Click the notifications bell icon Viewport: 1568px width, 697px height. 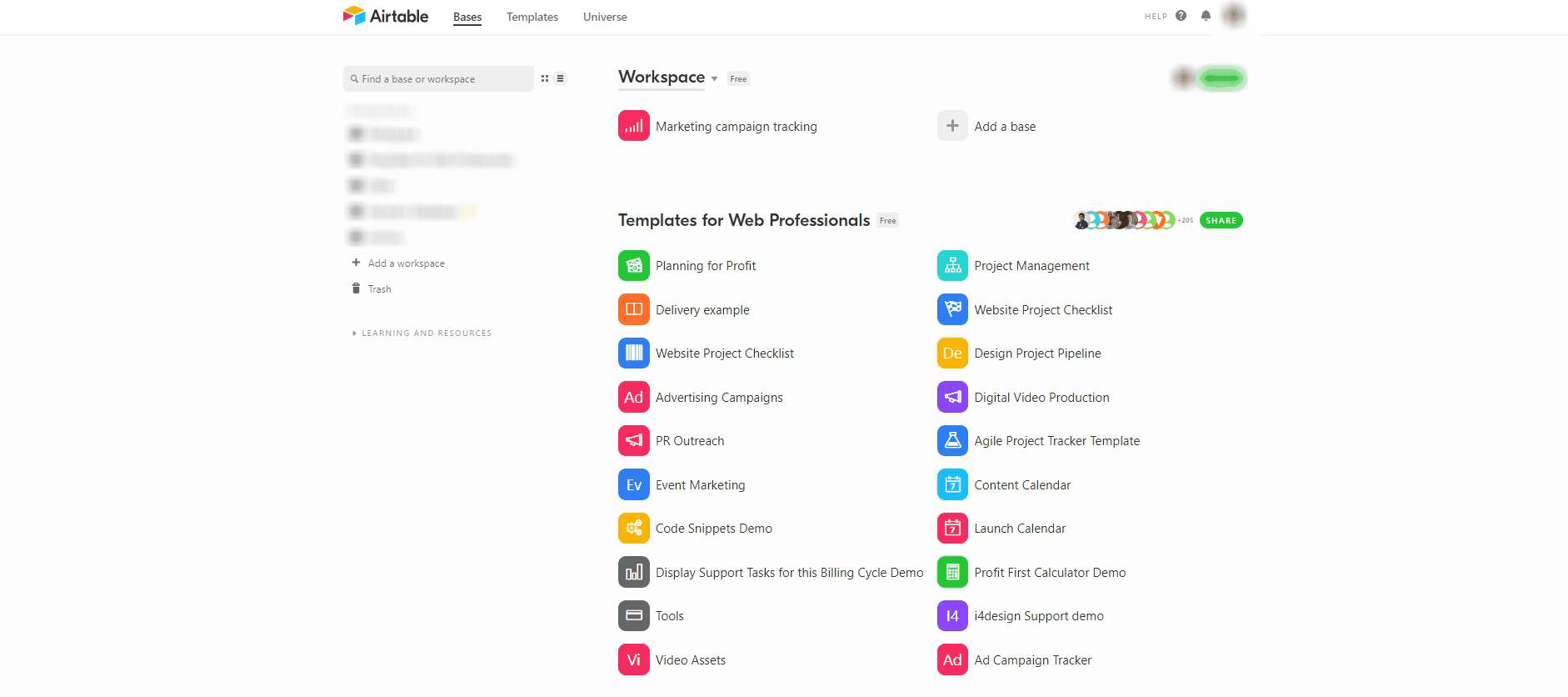coord(1206,16)
